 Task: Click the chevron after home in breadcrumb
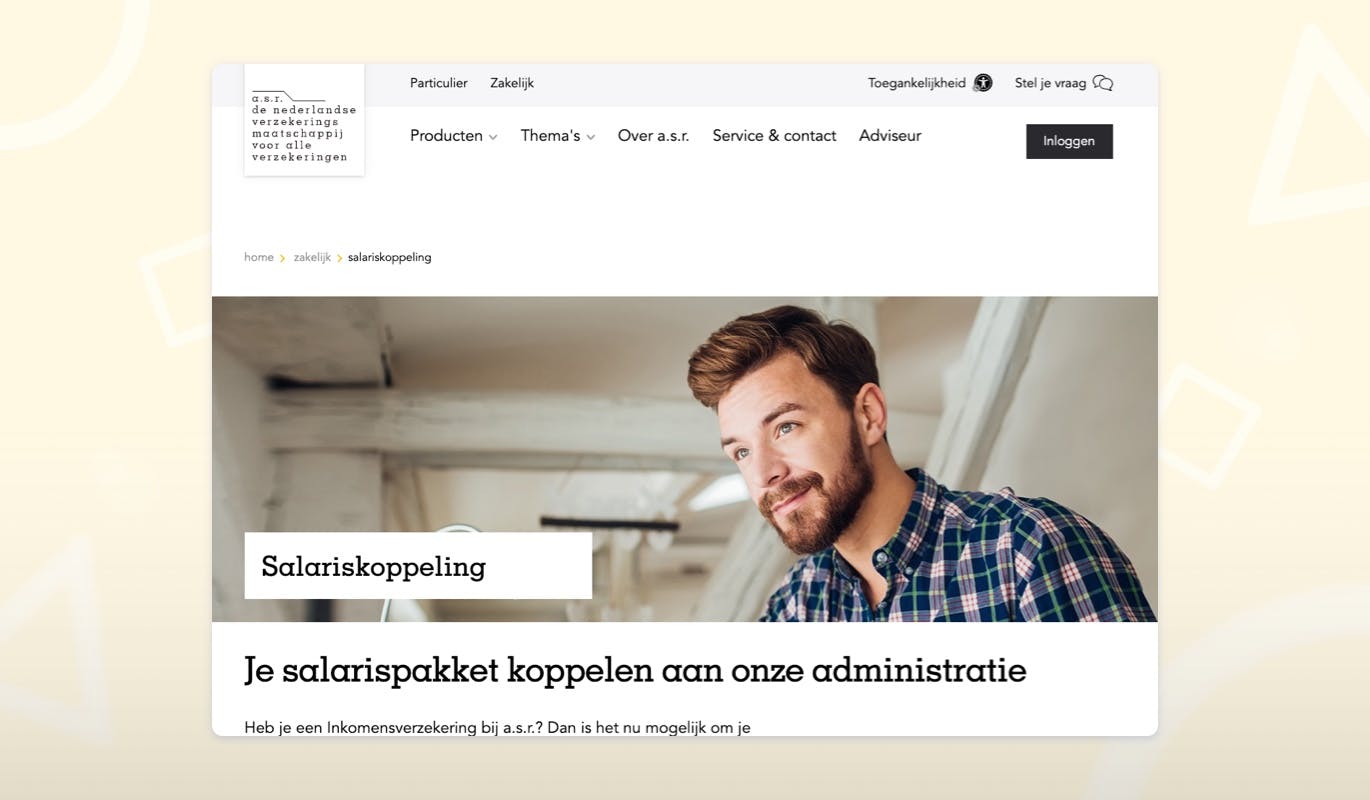283,258
